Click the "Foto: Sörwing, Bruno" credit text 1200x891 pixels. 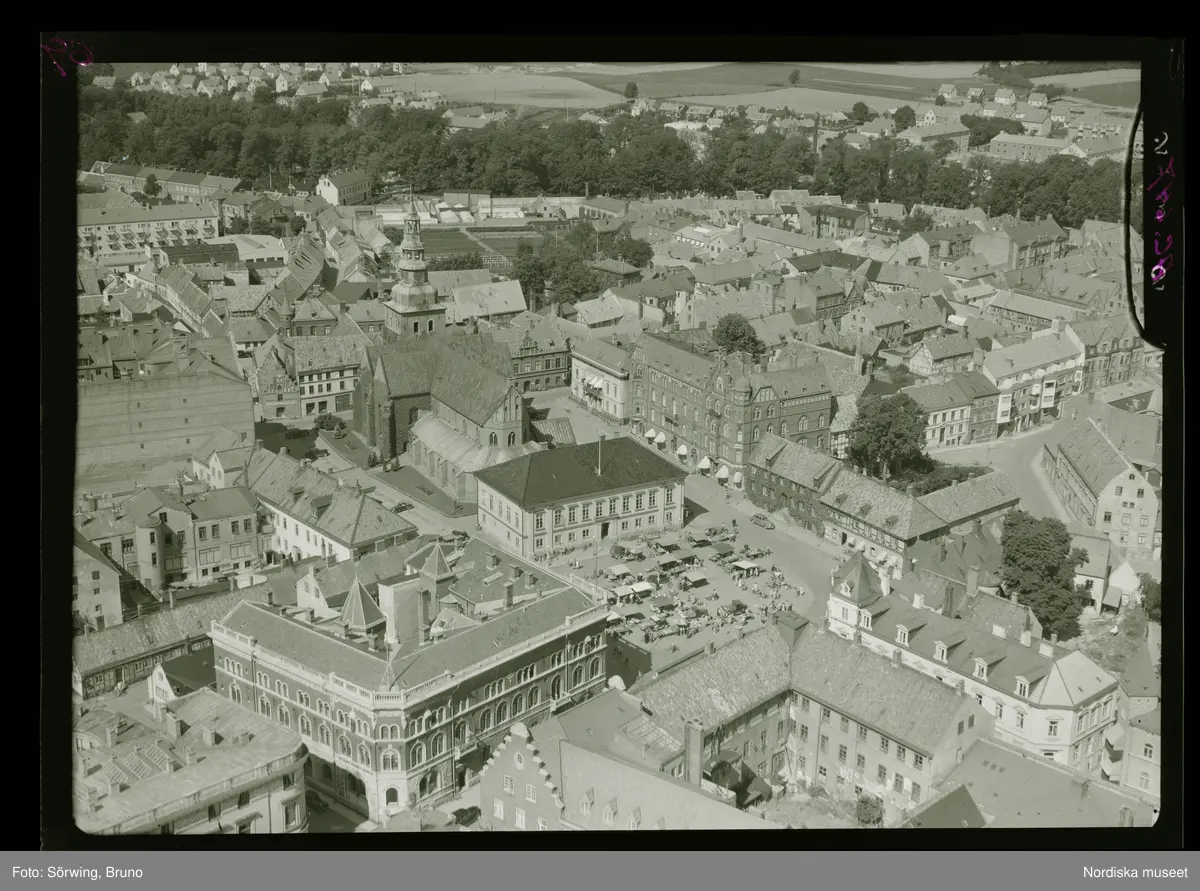pyautogui.click(x=76, y=872)
